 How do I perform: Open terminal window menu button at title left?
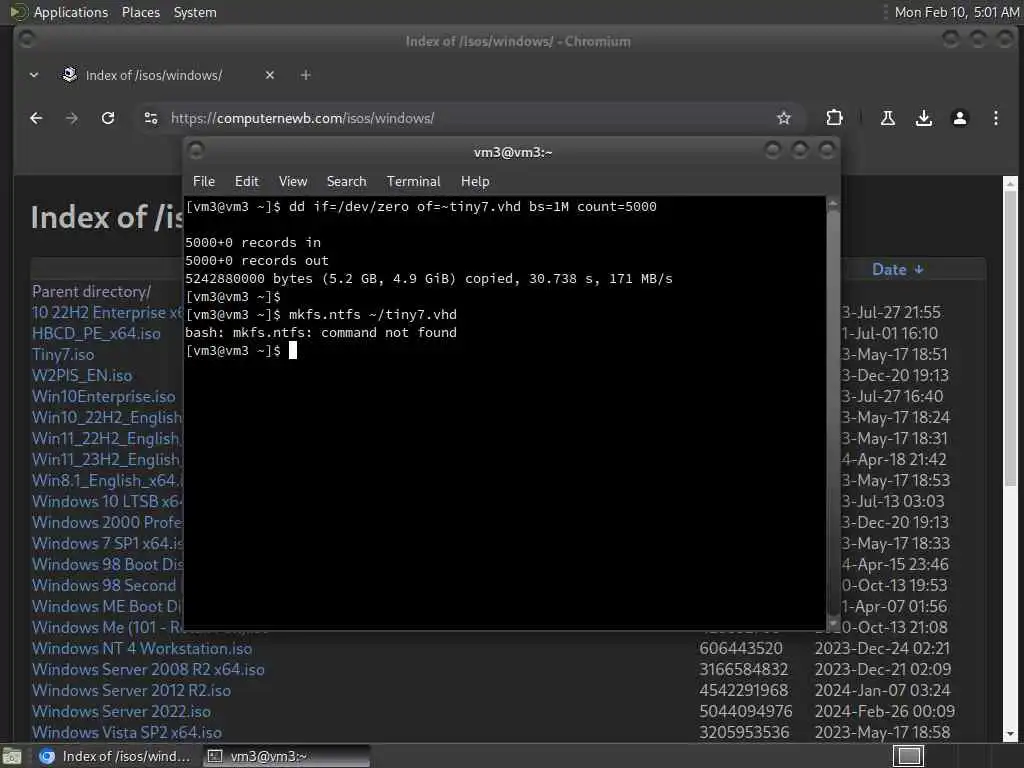196,151
